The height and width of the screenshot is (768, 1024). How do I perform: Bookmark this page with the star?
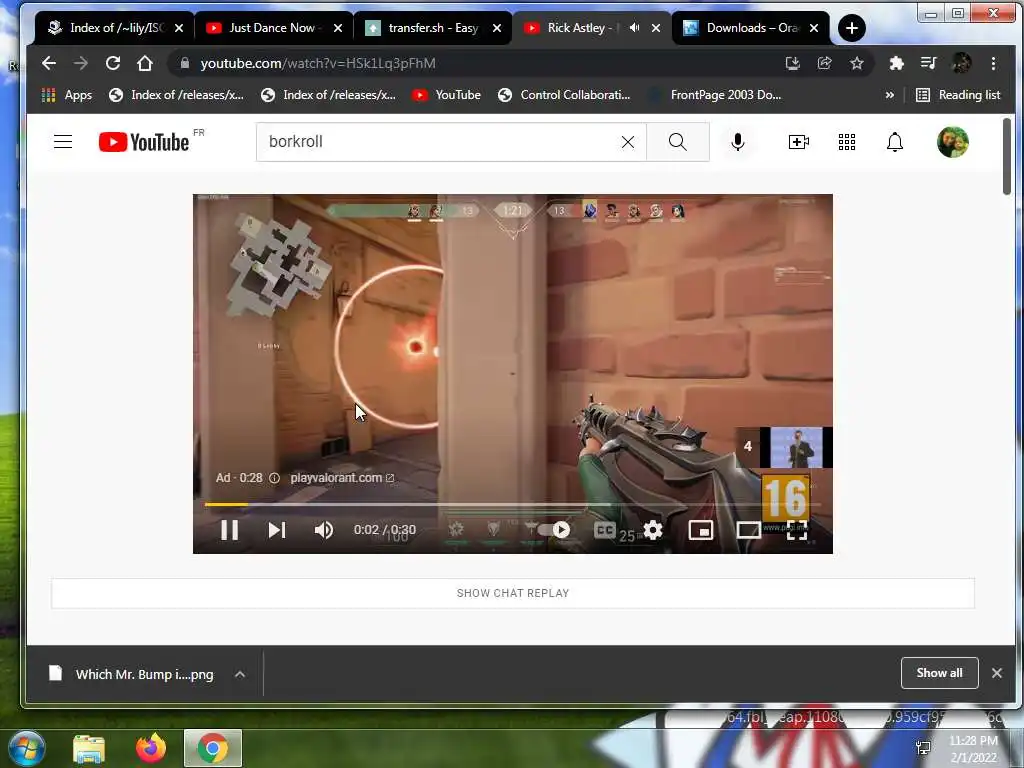coord(856,63)
